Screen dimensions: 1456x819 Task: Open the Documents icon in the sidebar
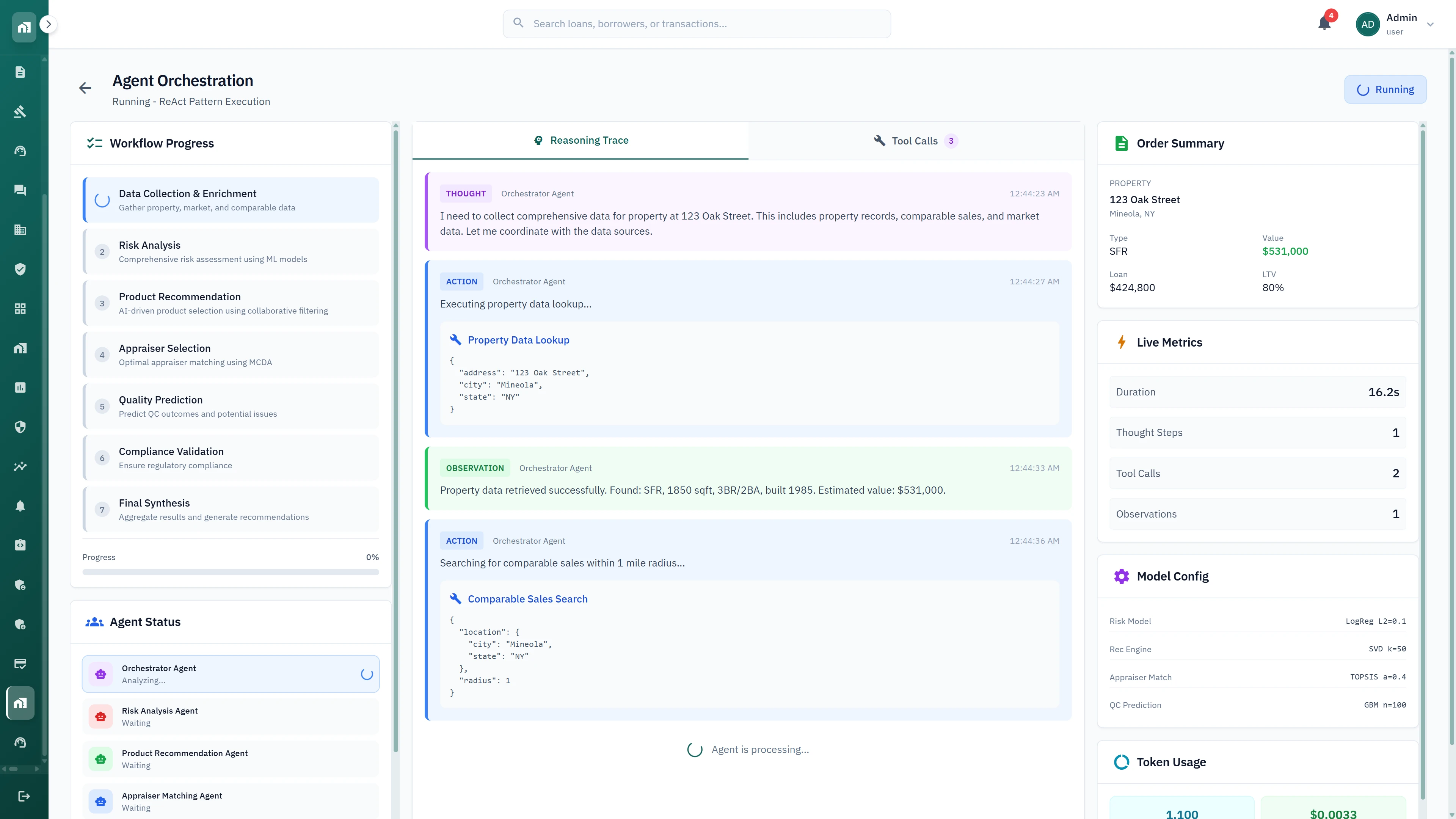tap(20, 72)
